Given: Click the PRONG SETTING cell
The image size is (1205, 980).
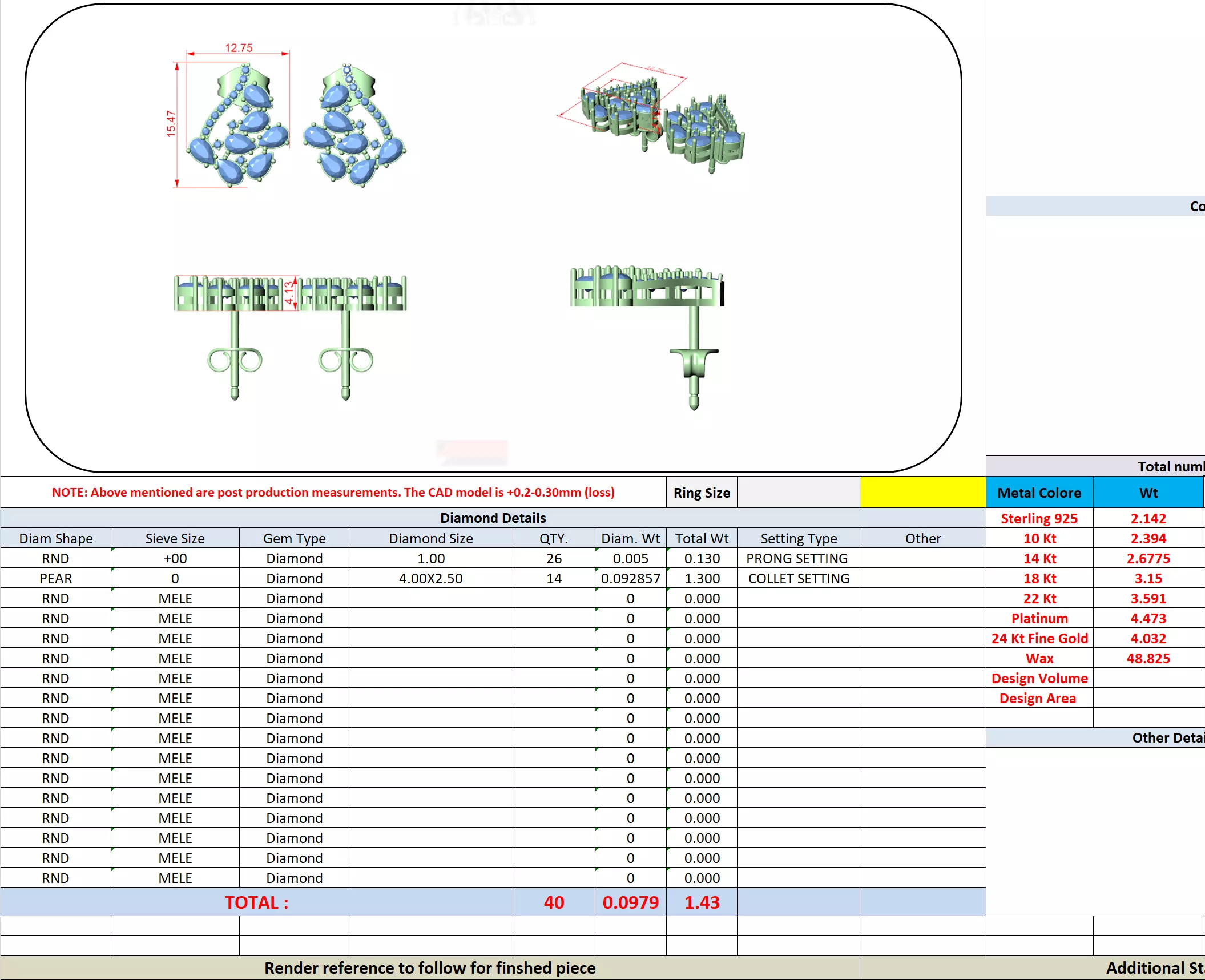Looking at the screenshot, I should (x=797, y=558).
